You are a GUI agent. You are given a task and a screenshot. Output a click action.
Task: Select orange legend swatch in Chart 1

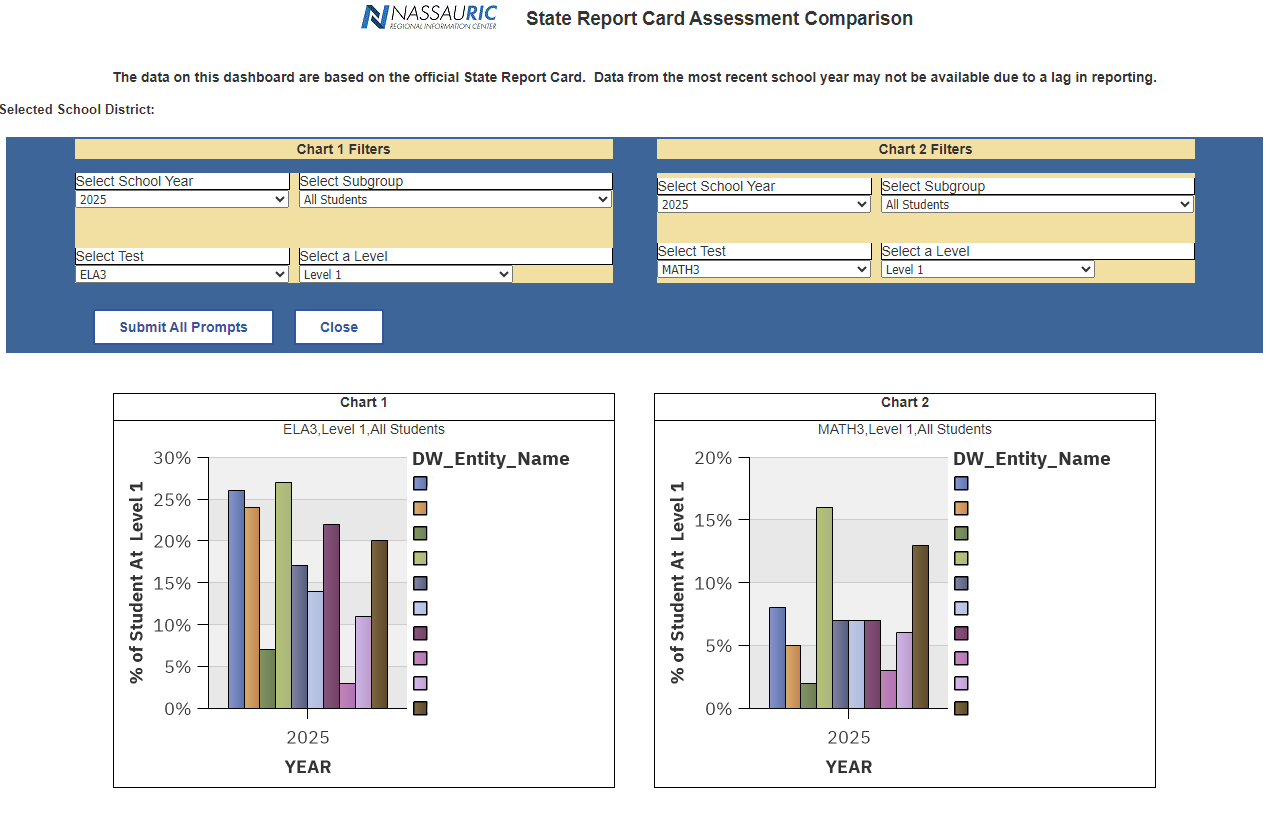420,508
